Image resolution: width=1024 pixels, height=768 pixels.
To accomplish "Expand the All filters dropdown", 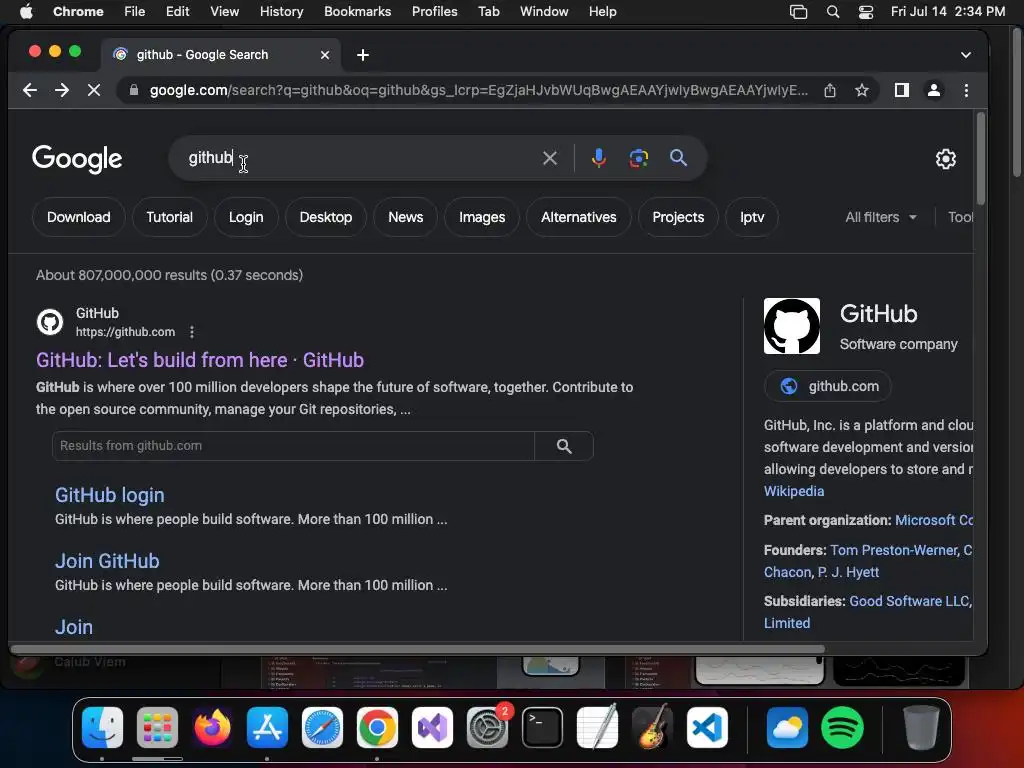I will [880, 217].
